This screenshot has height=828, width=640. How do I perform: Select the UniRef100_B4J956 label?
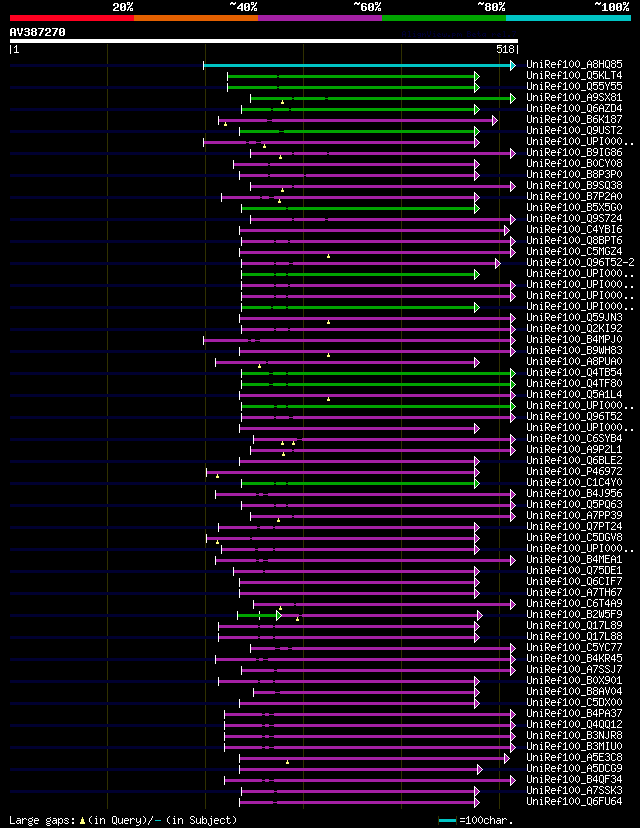(575, 493)
